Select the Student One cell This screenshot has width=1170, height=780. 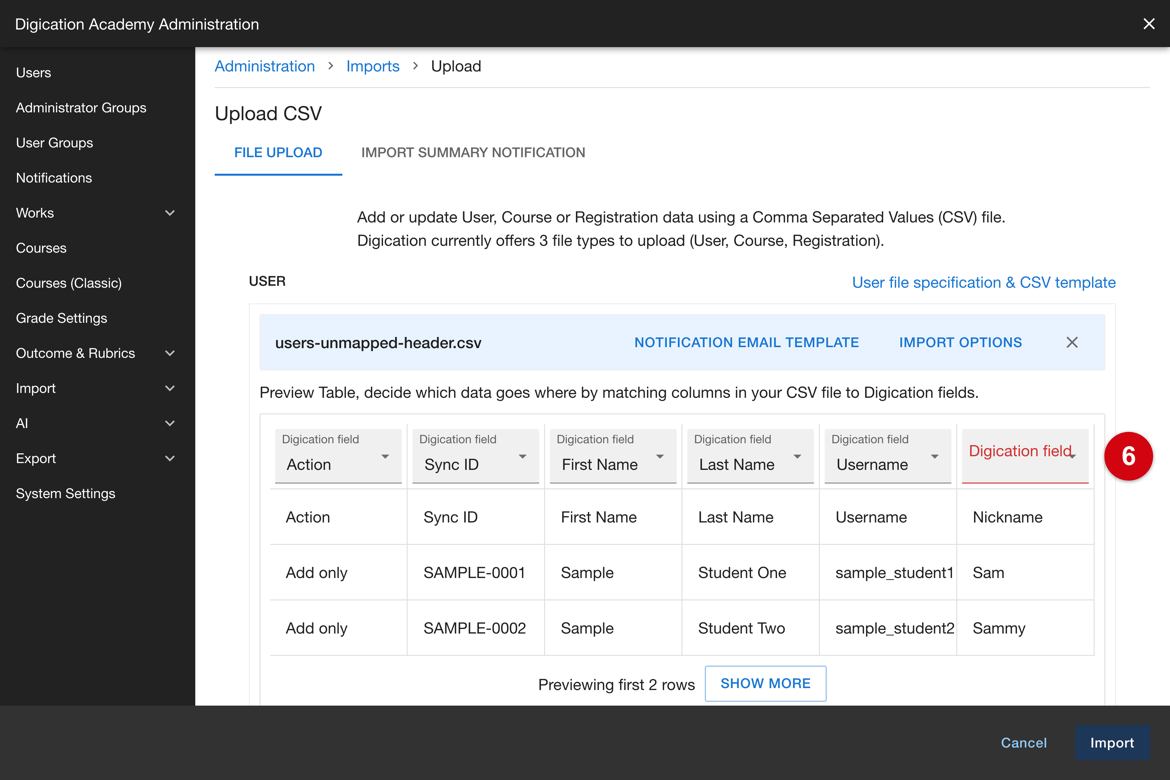(751, 572)
